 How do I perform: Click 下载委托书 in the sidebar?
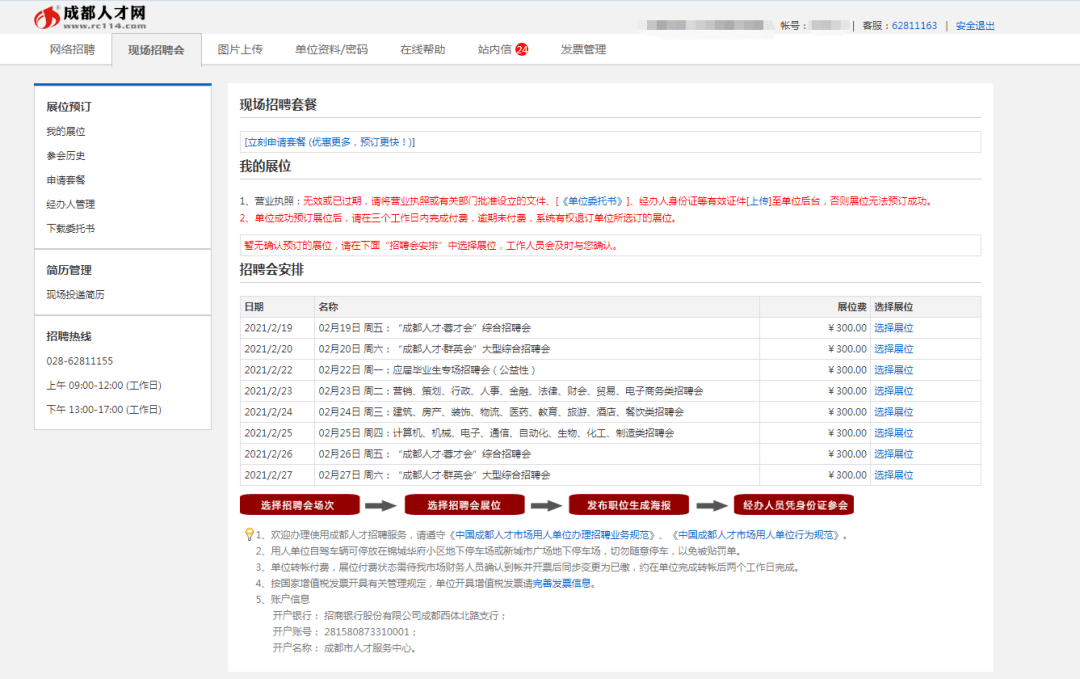point(71,229)
